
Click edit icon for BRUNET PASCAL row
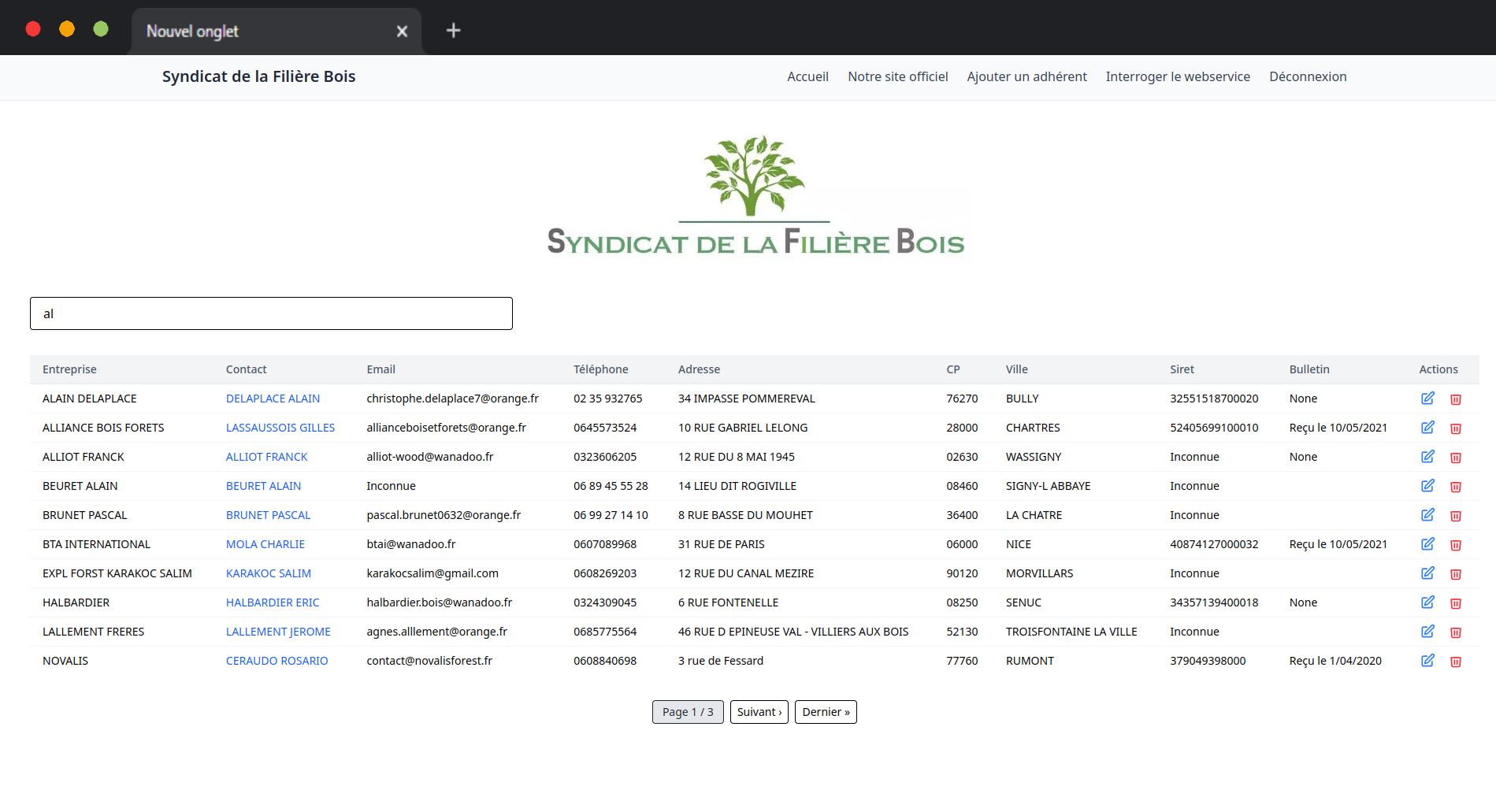click(1427, 515)
